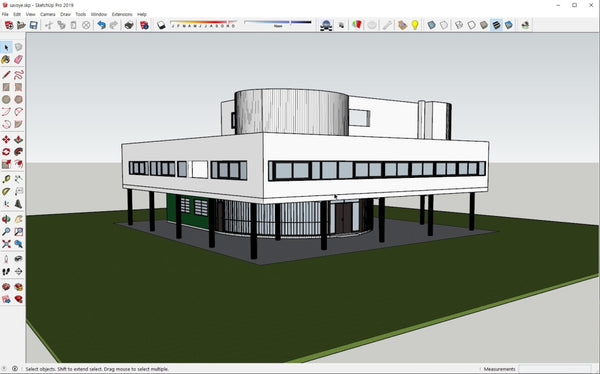The width and height of the screenshot is (600, 374).
Task: Switch to Monochrome face style
Action: [x=509, y=25]
